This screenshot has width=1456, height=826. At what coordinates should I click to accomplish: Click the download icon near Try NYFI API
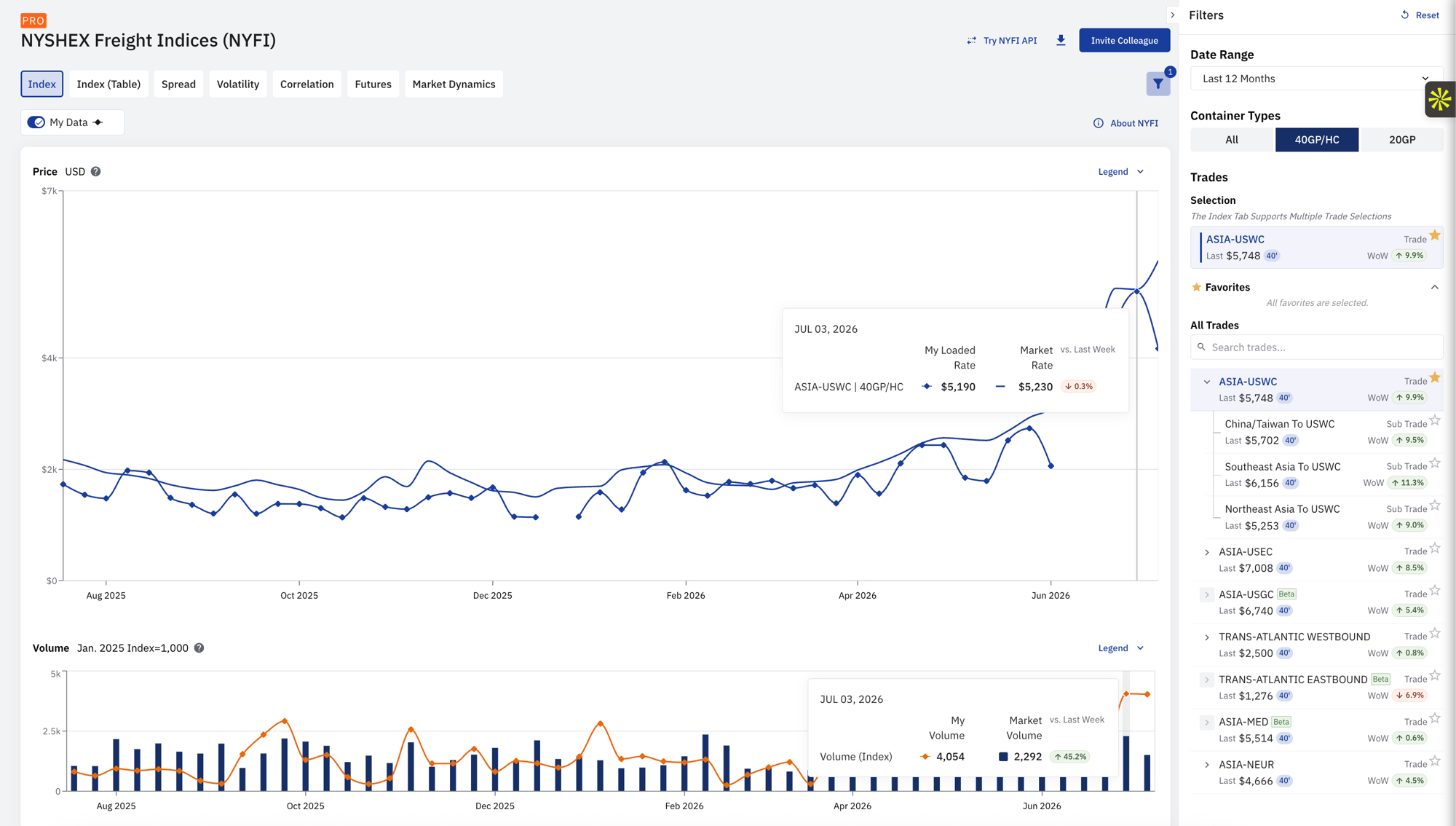[1061, 40]
